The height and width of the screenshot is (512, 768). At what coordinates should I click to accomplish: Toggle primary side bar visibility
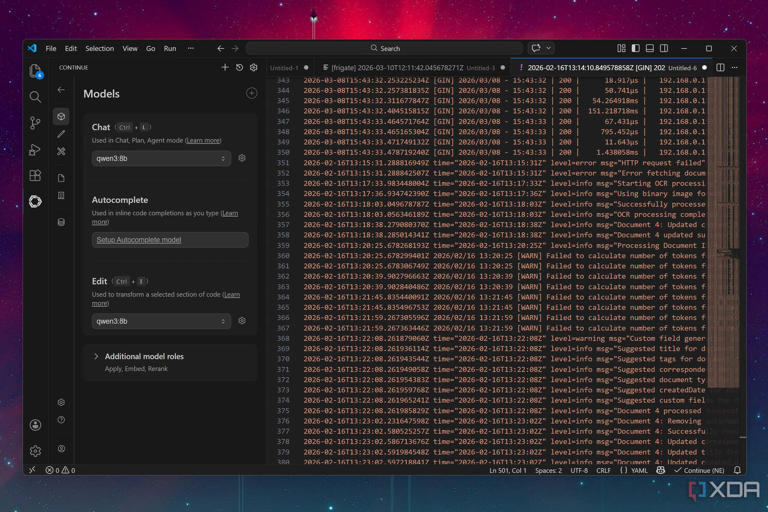635,48
